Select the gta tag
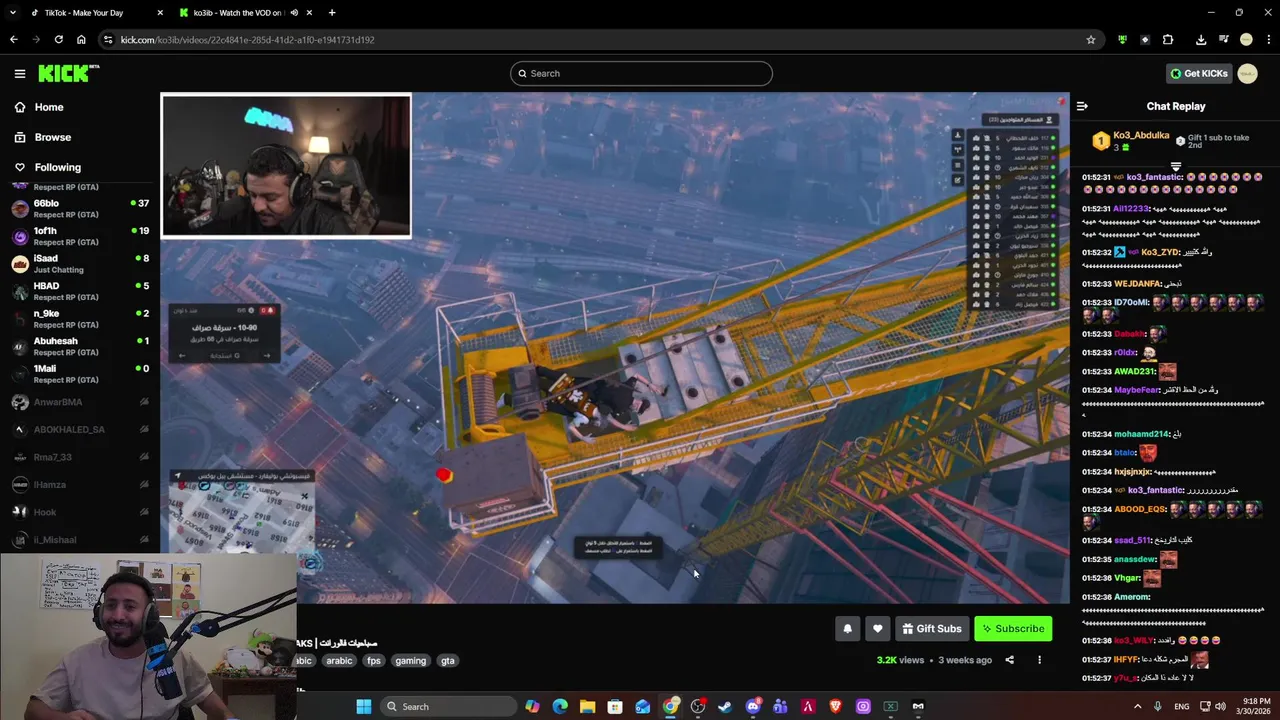1280x720 pixels. 447,661
